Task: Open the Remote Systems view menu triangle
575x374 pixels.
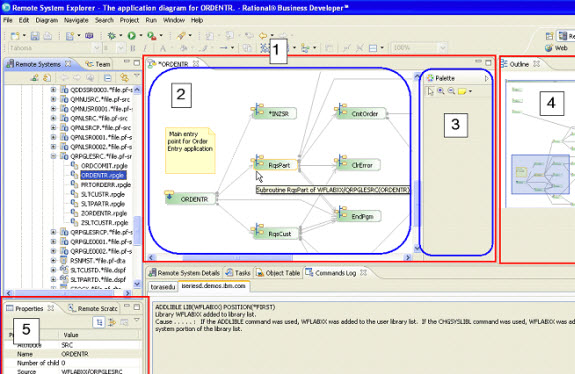Action: point(137,76)
